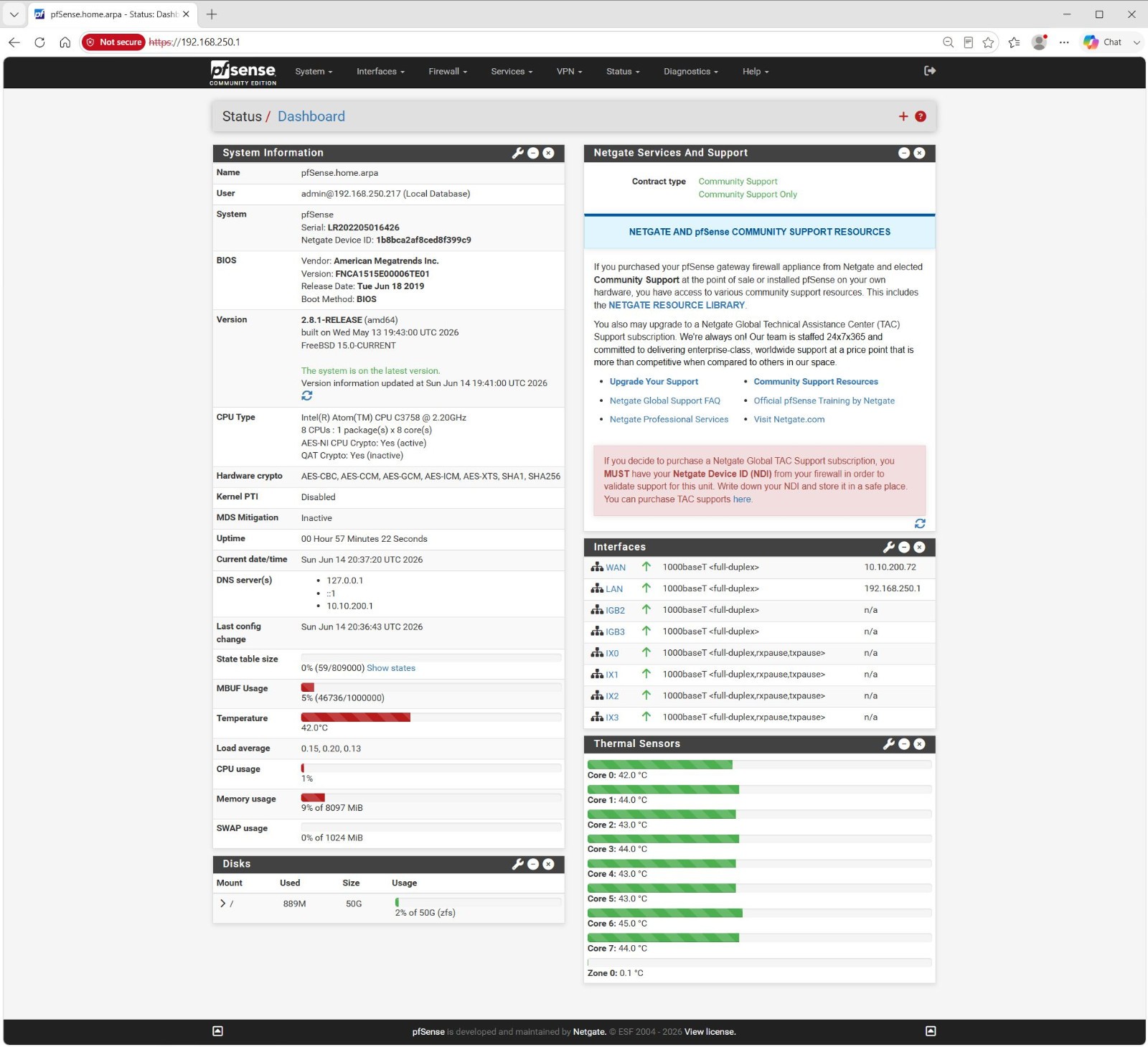Viewport: 1148px width, 1047px height.
Task: Close the Netgate Services And Support widget
Action: click(x=919, y=153)
